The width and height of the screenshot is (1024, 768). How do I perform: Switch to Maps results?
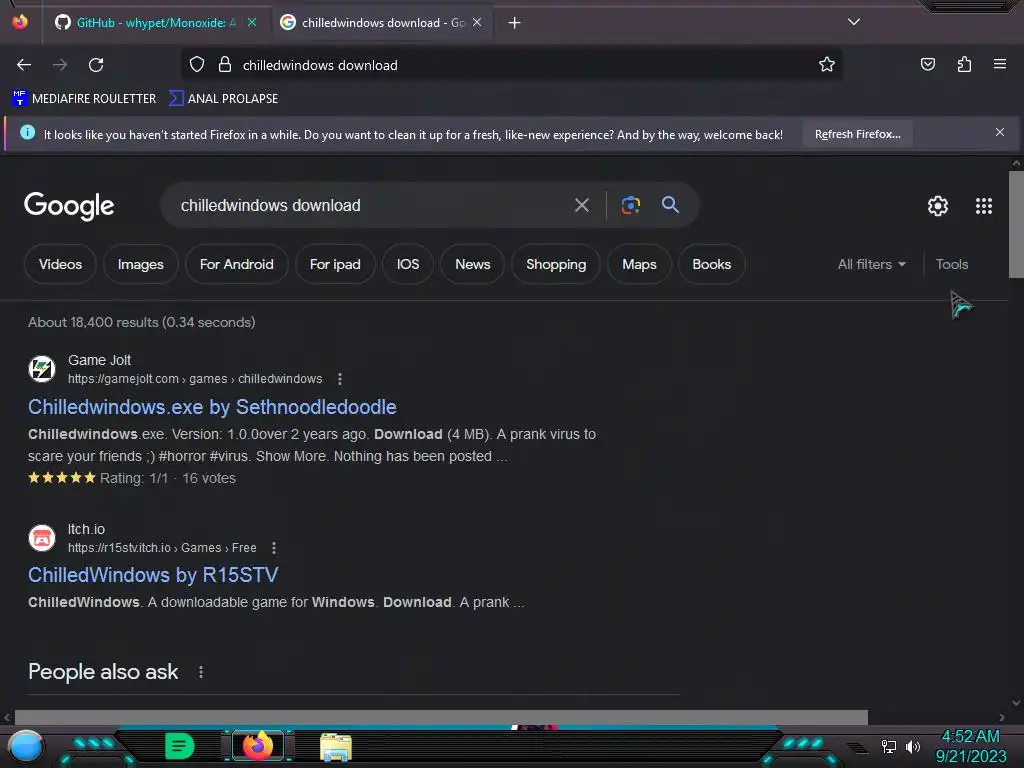click(639, 264)
